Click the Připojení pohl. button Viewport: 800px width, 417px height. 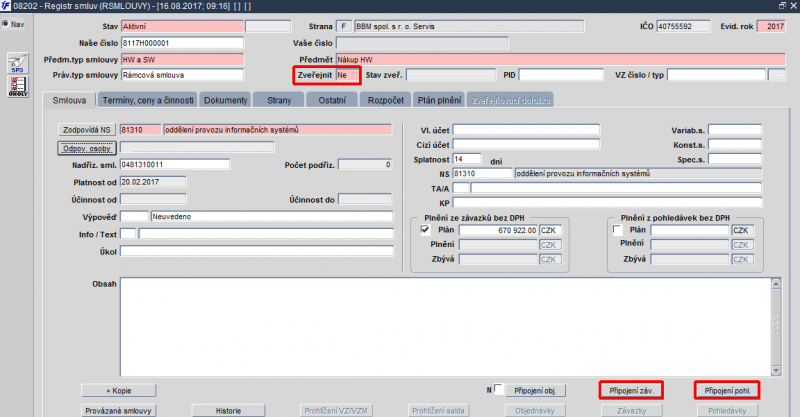point(727,390)
